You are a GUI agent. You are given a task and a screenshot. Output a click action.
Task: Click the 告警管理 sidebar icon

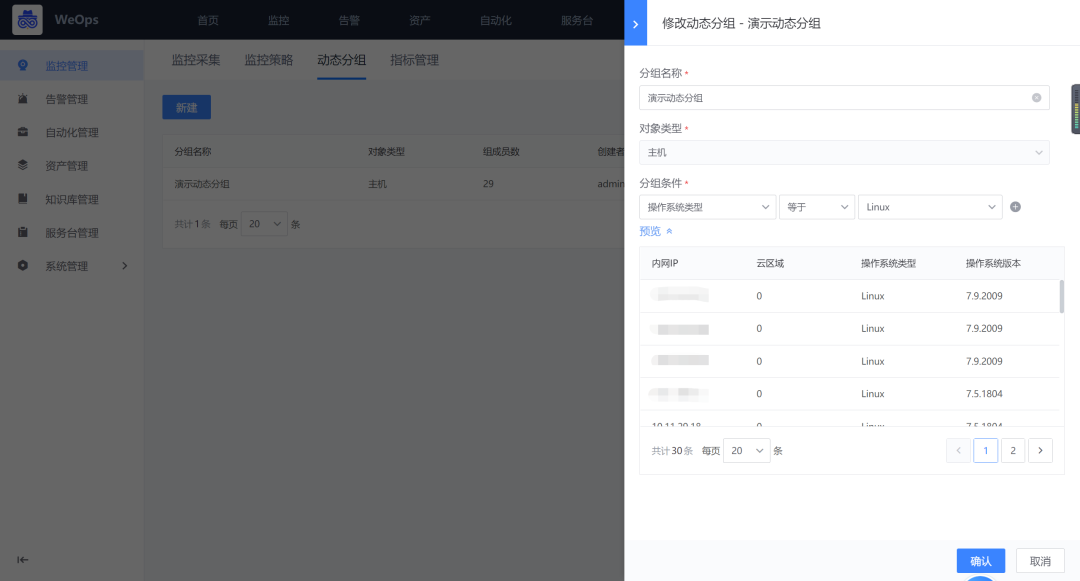[23, 98]
